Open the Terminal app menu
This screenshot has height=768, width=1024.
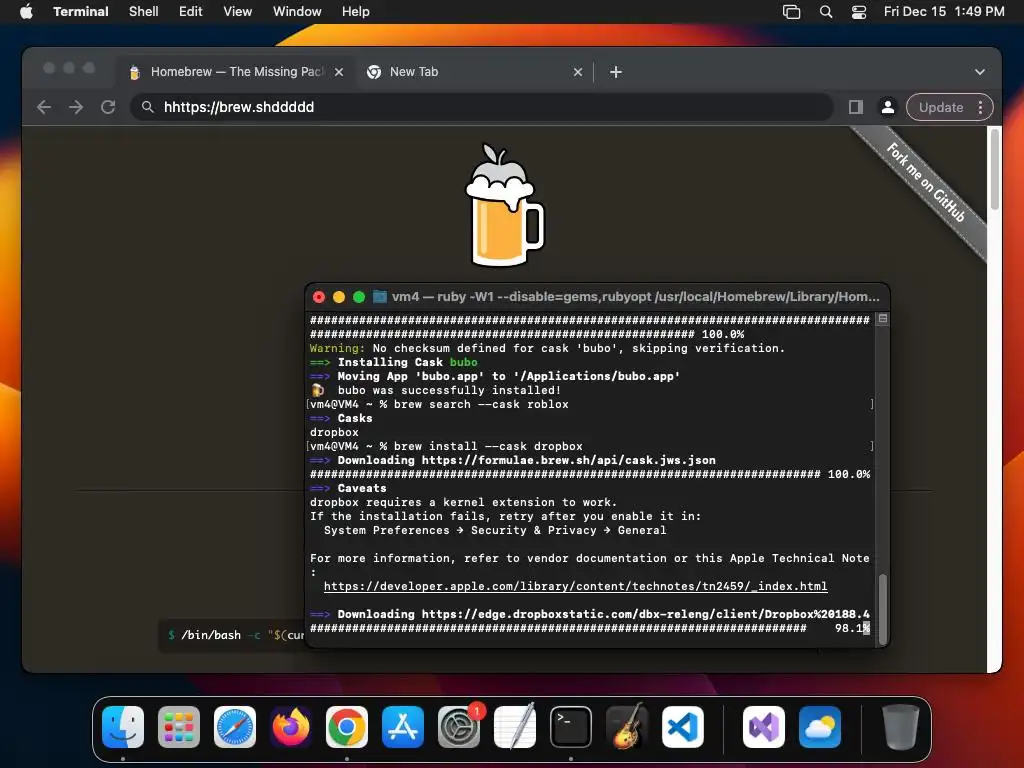80,11
